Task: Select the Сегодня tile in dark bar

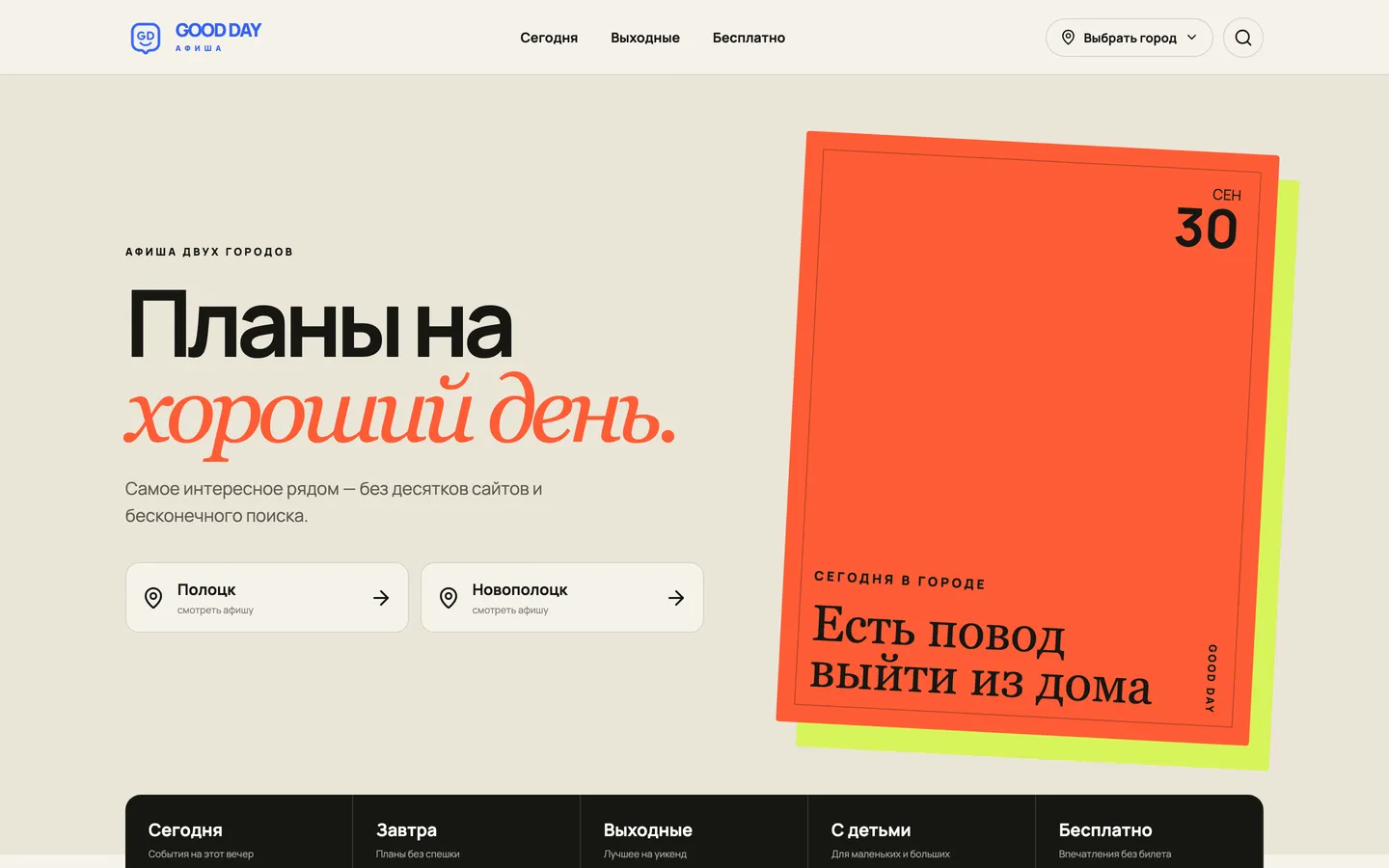Action: click(239, 831)
